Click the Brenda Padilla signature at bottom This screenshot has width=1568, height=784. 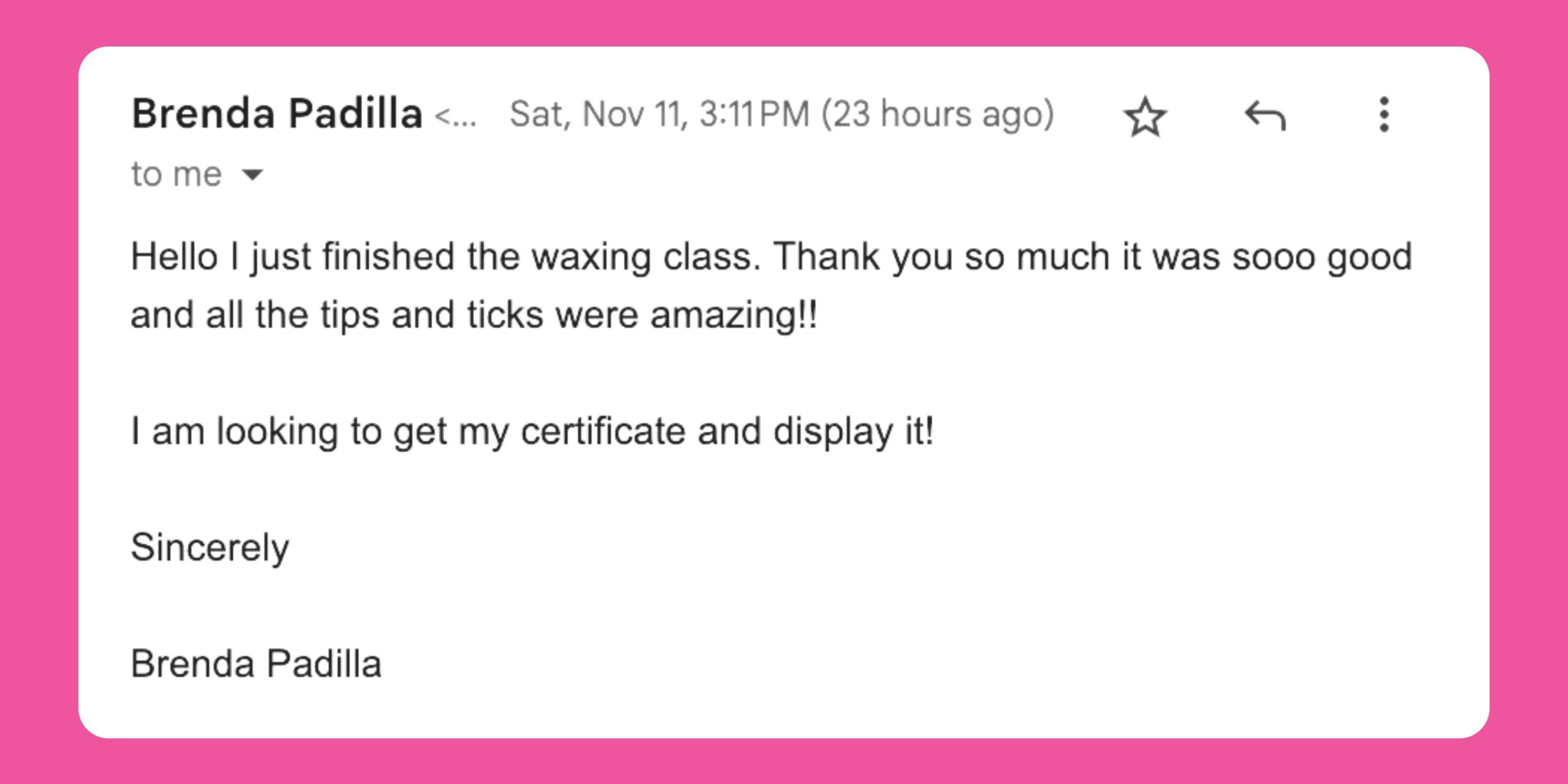pyautogui.click(x=256, y=663)
